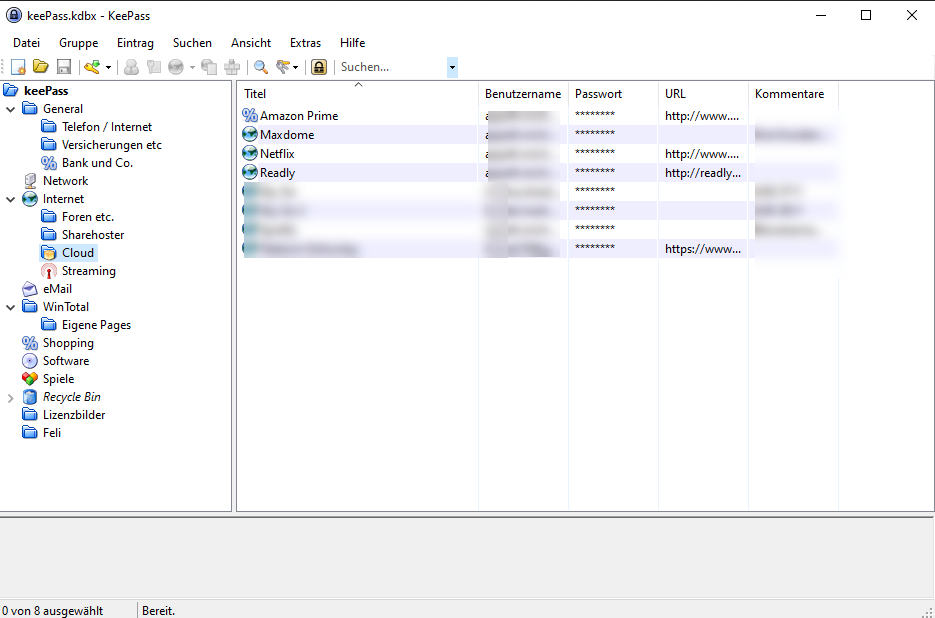Open the Hilfe menu

click(352, 43)
